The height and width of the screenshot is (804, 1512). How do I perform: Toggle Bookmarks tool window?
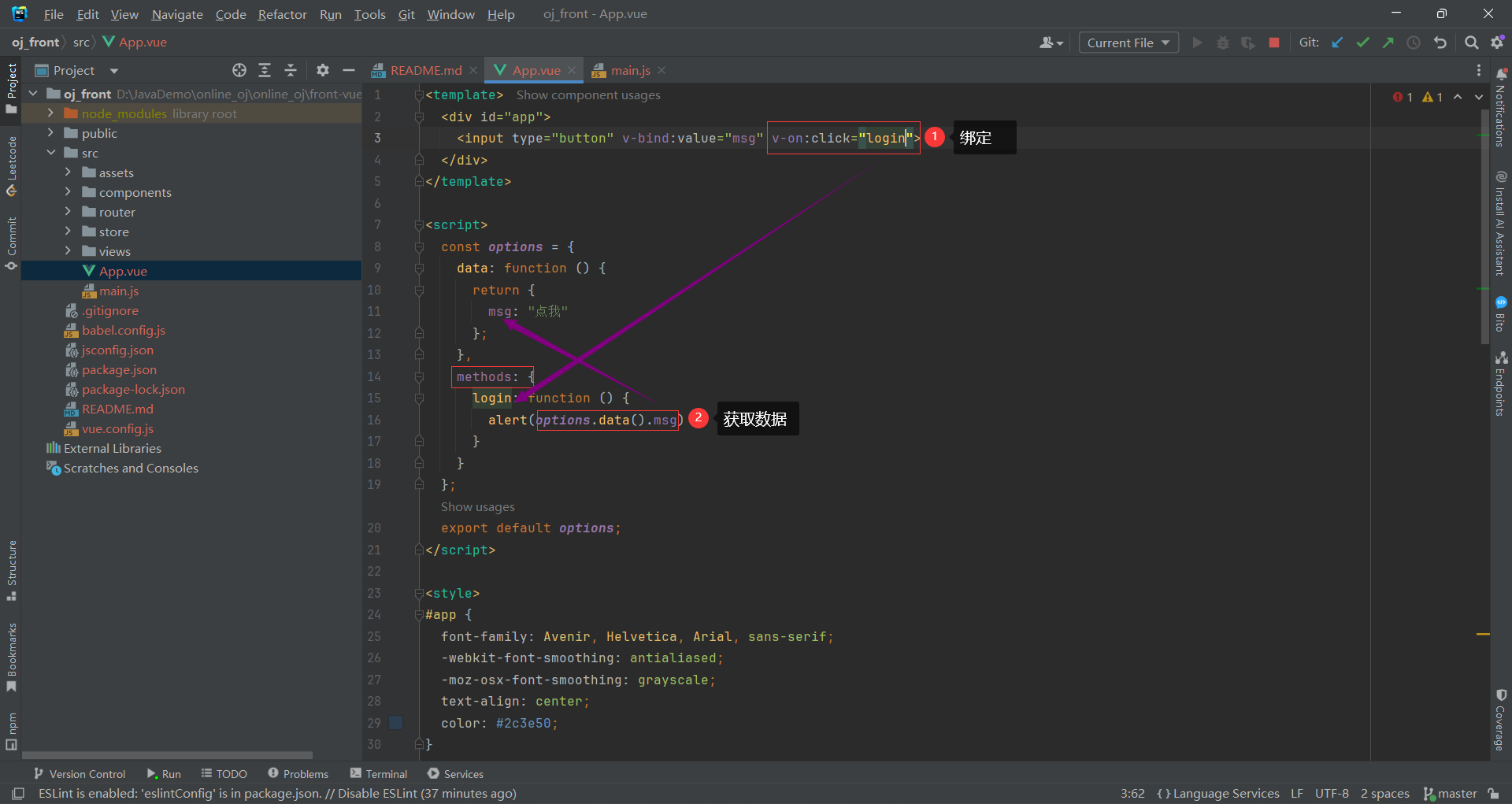[x=12, y=658]
